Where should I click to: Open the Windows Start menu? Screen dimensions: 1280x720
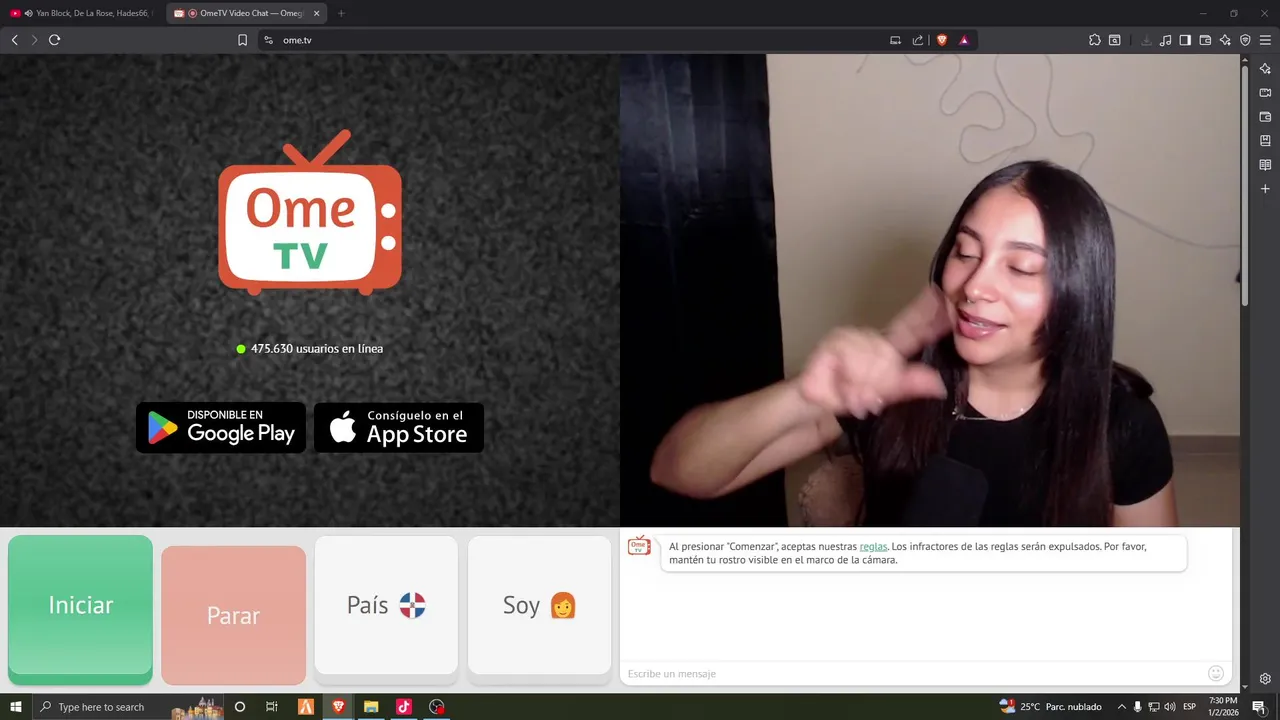[15, 707]
